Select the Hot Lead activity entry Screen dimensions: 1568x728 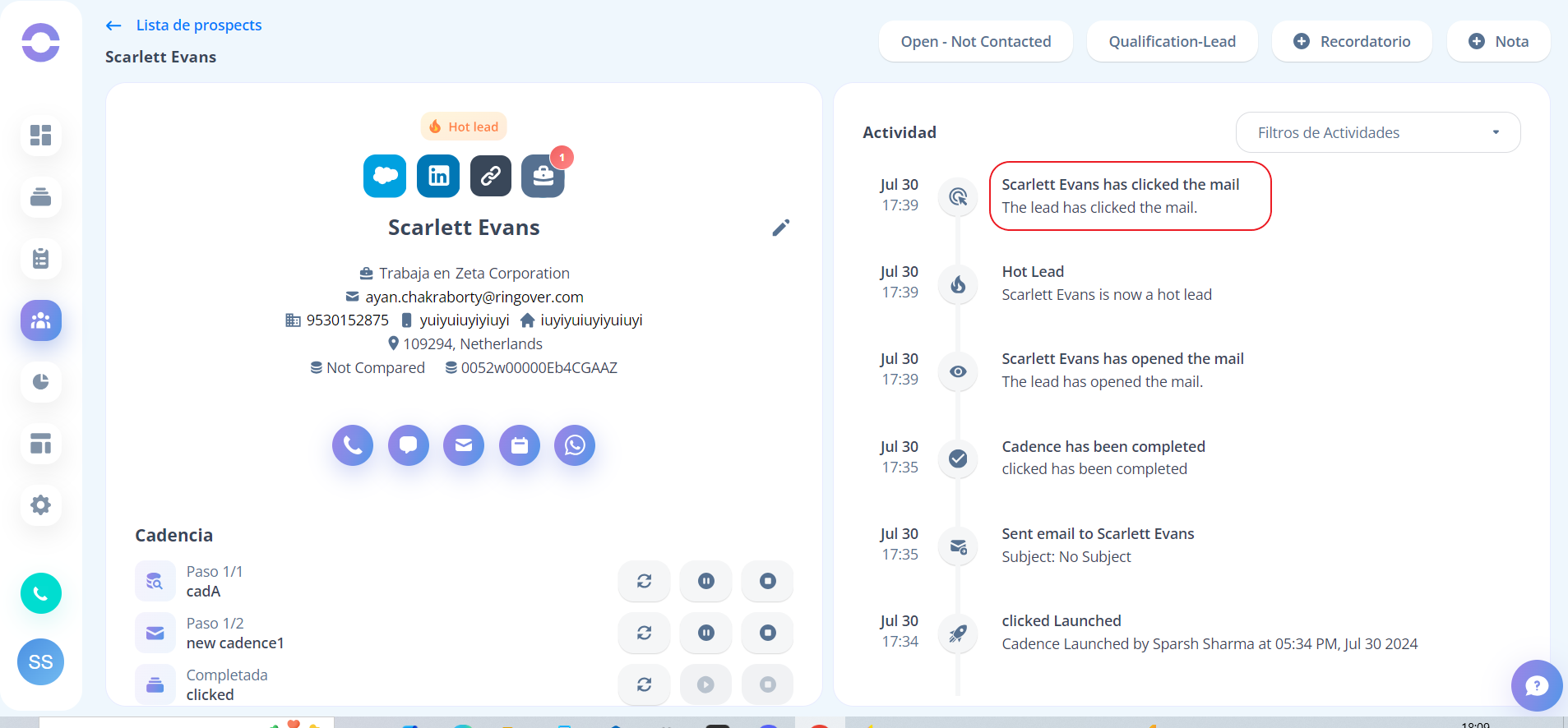1107,283
